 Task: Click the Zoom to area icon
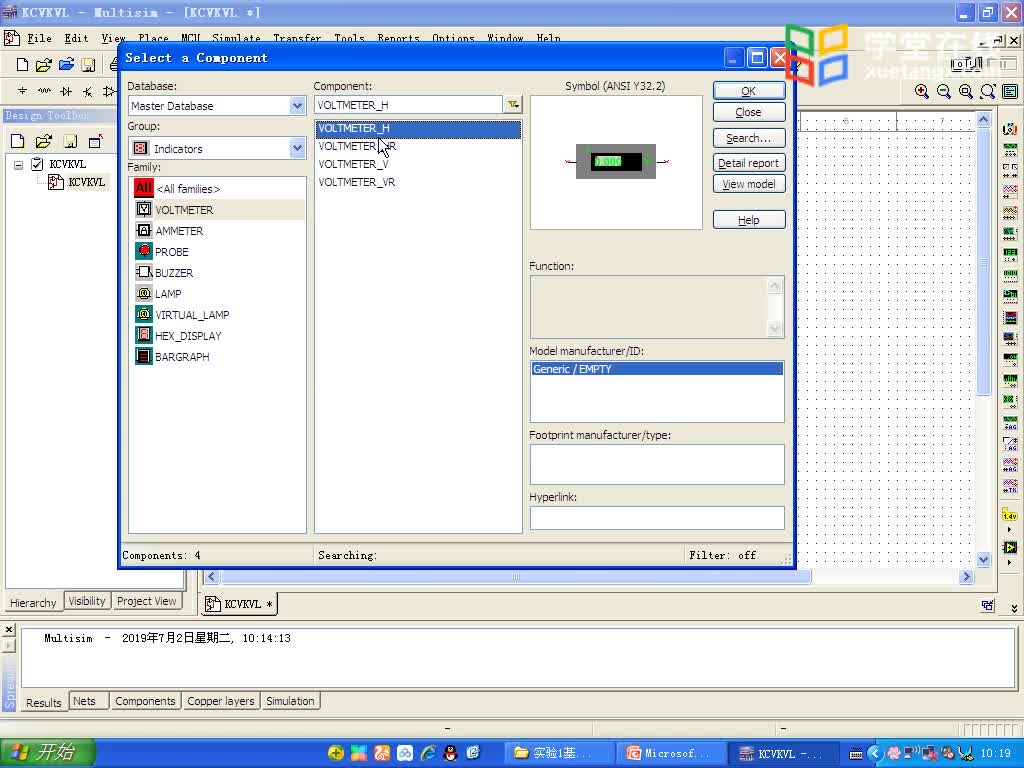tap(966, 91)
